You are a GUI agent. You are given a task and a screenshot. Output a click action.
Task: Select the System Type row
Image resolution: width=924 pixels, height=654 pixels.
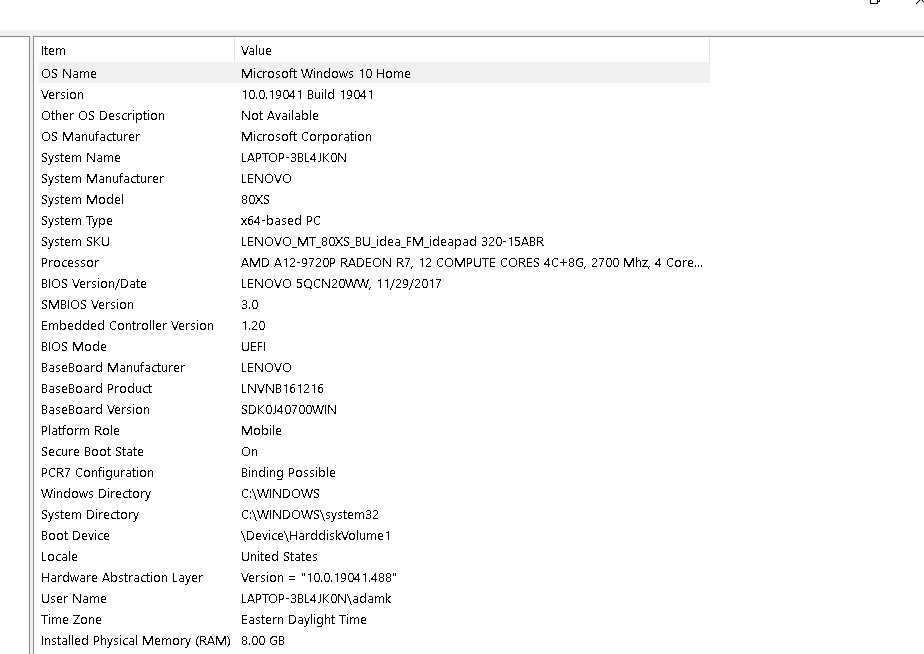[374, 221]
